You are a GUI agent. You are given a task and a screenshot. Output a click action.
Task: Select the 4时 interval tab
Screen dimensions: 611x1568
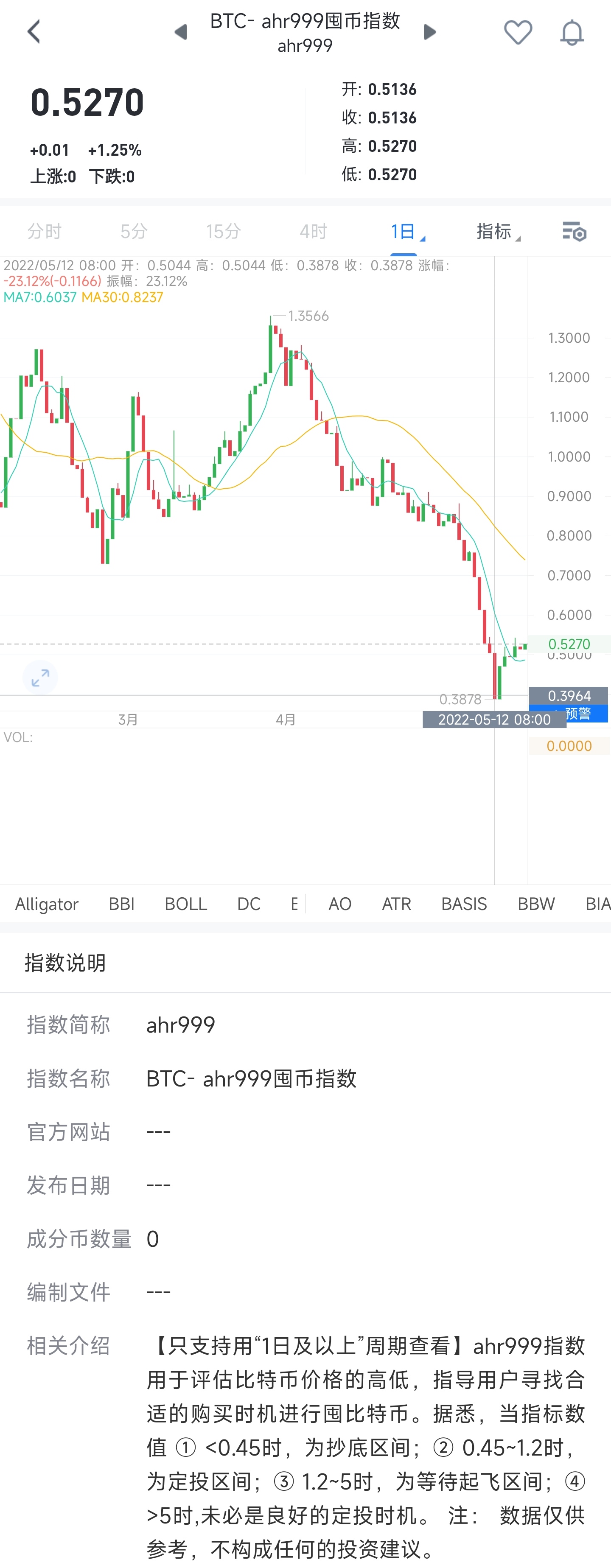[x=314, y=231]
